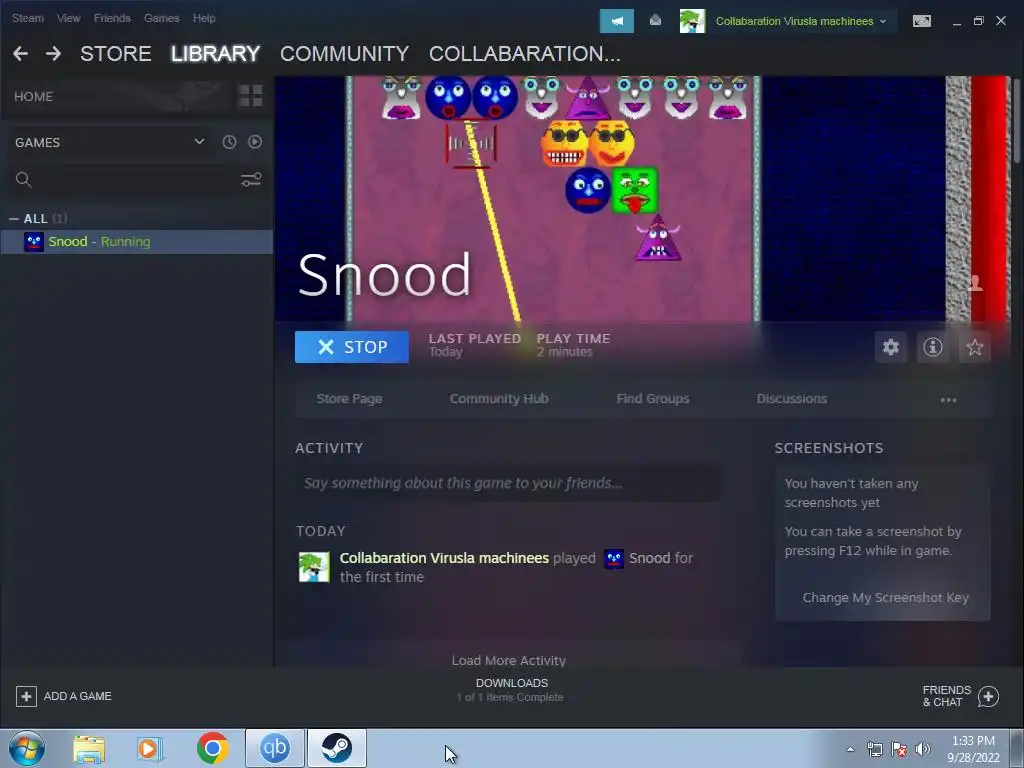Open the Community Hub link
The image size is (1024, 768).
(499, 398)
